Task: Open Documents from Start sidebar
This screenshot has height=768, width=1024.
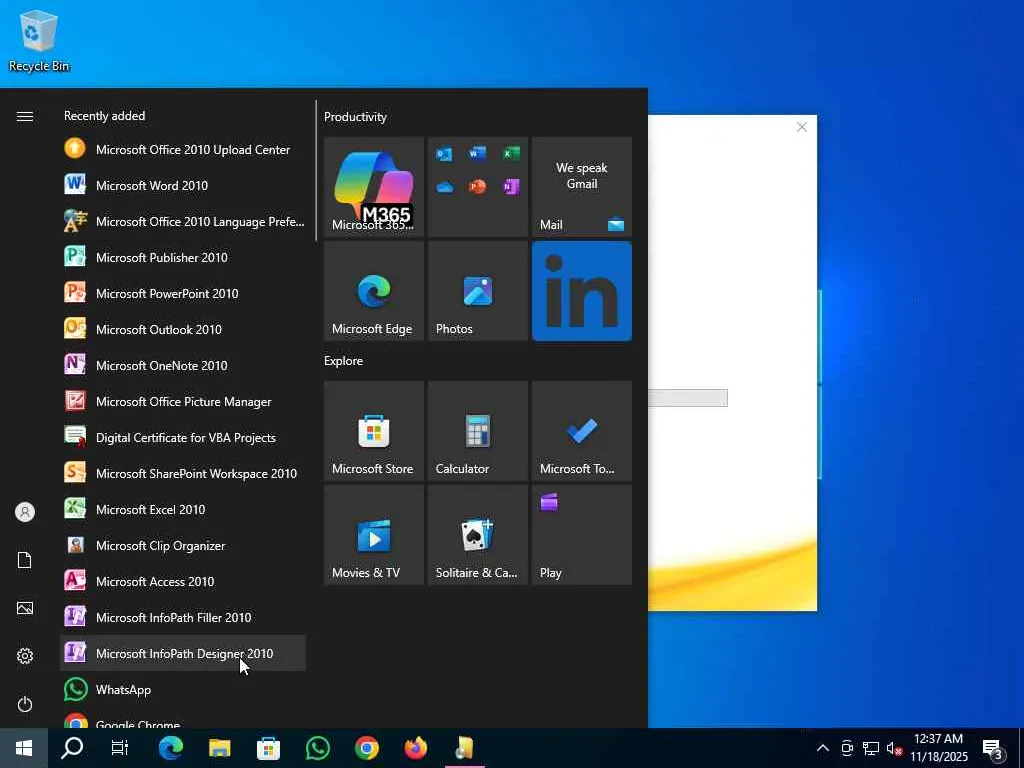Action: pyautogui.click(x=25, y=560)
